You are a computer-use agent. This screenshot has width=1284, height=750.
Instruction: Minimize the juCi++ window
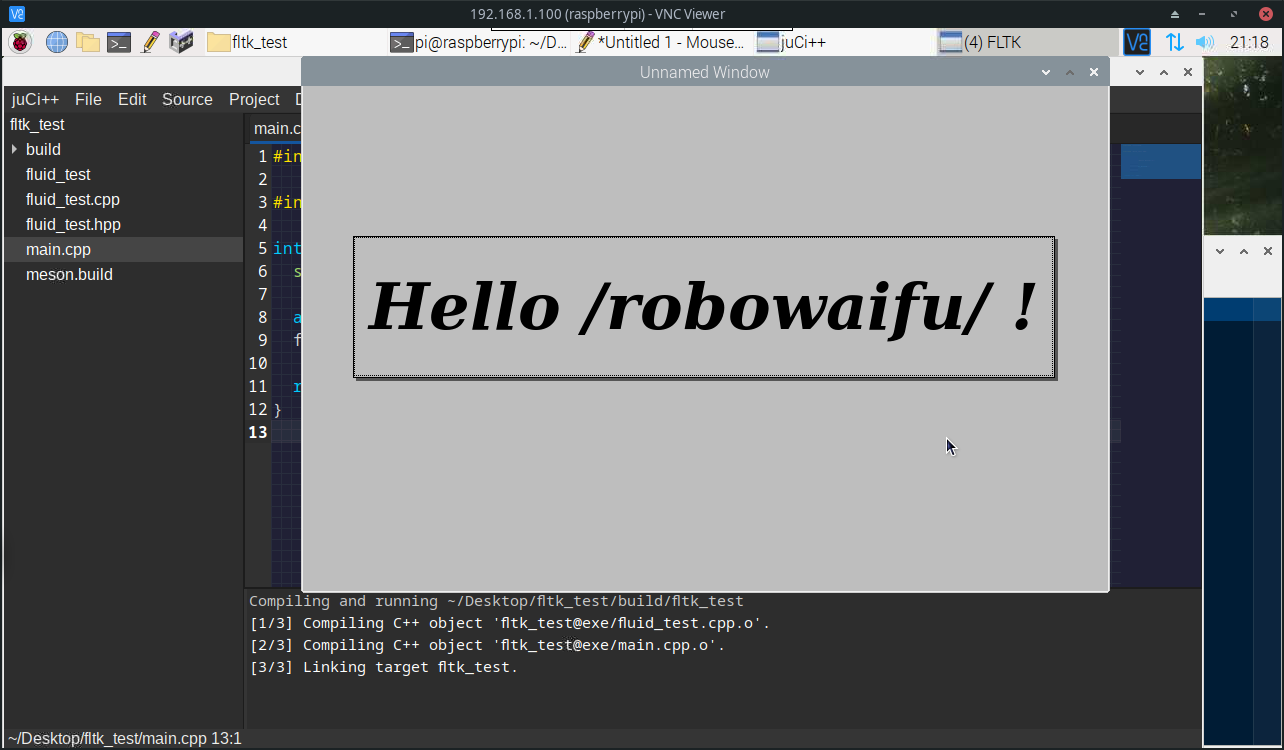[x=1140, y=72]
